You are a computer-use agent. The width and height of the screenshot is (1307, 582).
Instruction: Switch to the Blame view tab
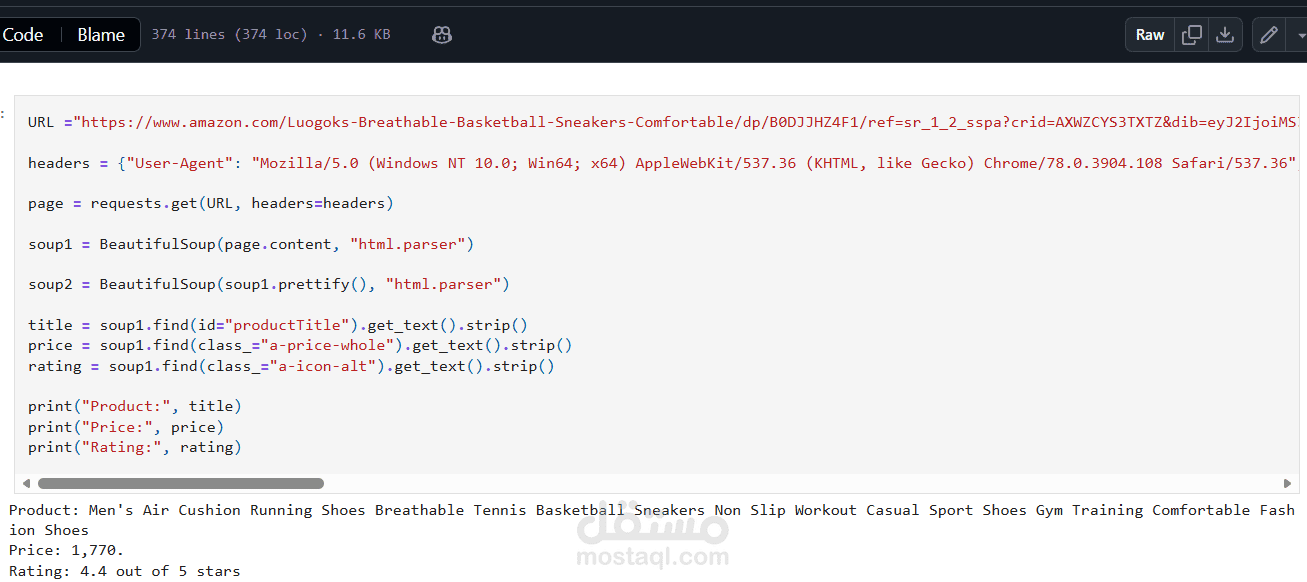pyautogui.click(x=101, y=35)
